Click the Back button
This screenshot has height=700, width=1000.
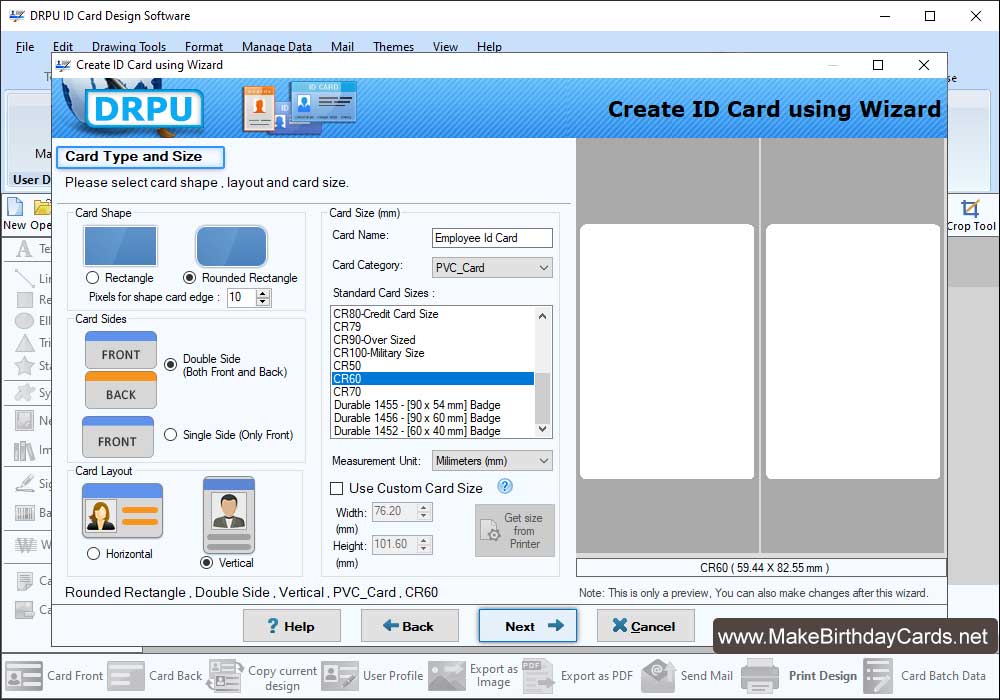tap(409, 626)
